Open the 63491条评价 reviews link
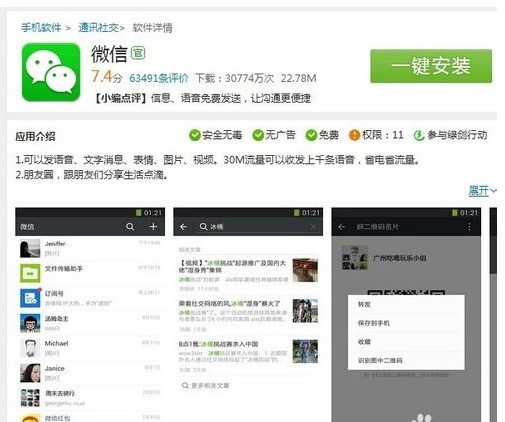 coord(159,78)
